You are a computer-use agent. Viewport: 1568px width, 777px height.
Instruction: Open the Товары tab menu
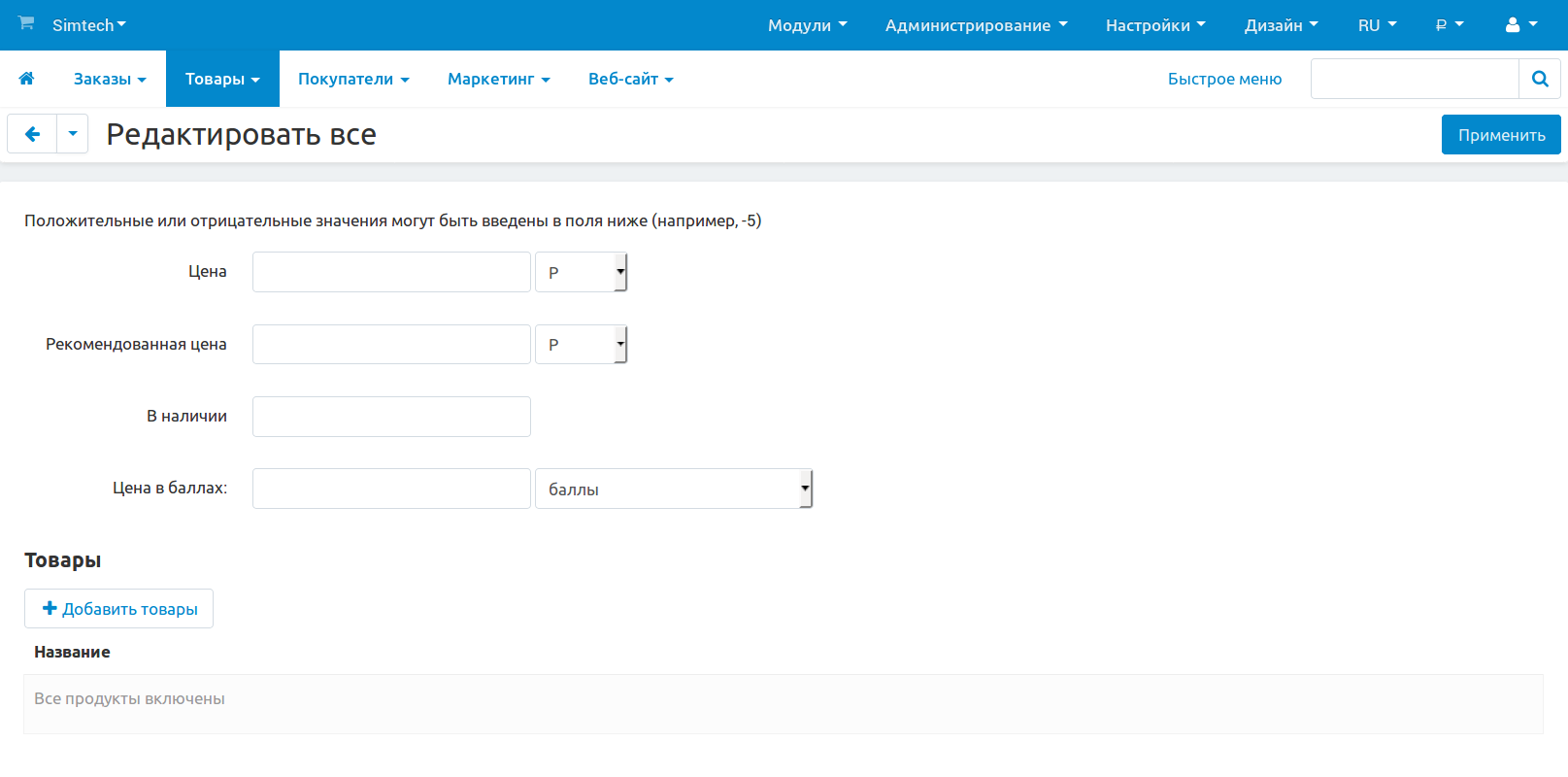click(222, 79)
